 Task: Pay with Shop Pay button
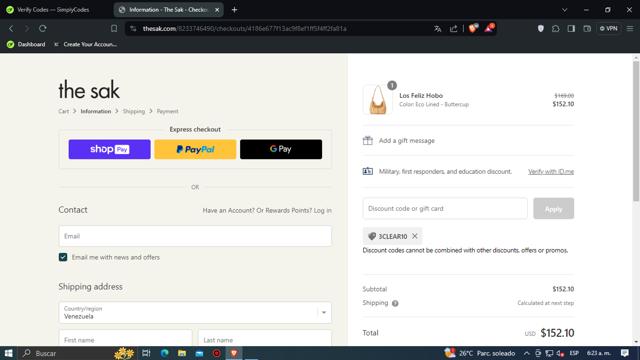tap(109, 149)
